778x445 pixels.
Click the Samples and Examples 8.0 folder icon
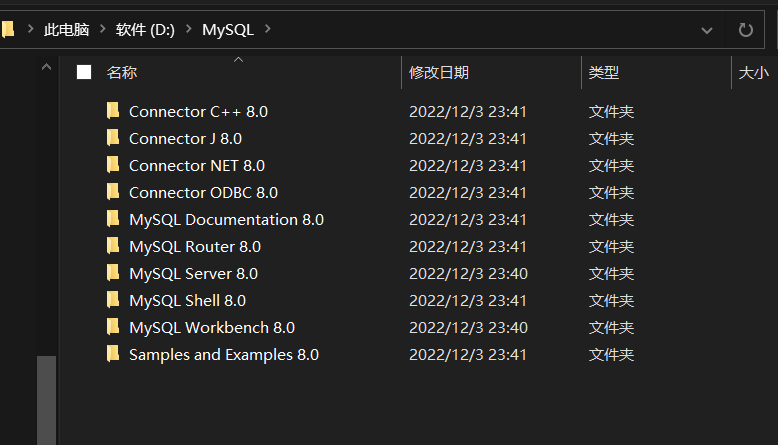113,354
